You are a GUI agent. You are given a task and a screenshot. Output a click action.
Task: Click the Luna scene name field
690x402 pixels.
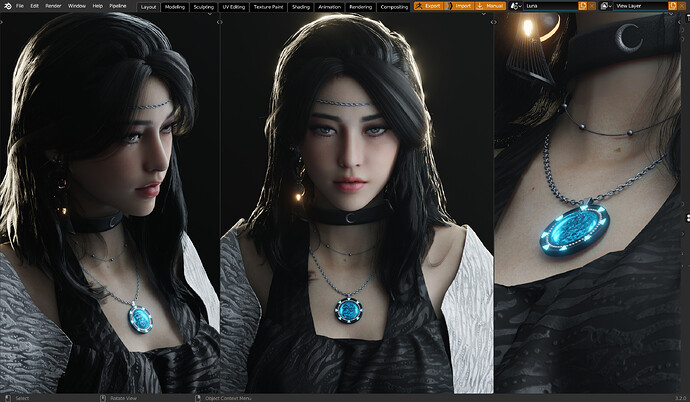pyautogui.click(x=551, y=6)
